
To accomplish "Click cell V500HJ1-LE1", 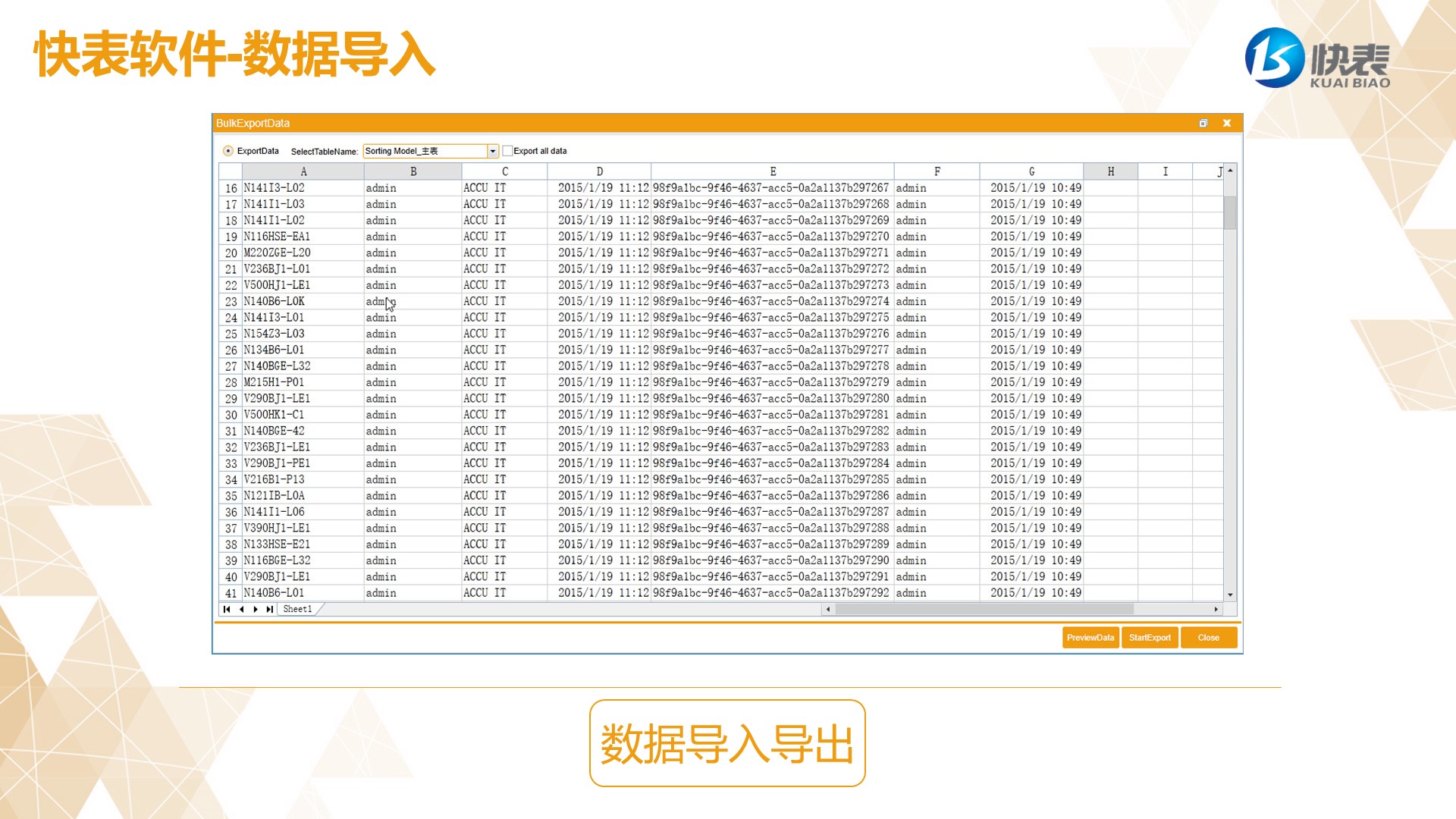I will pos(303,285).
